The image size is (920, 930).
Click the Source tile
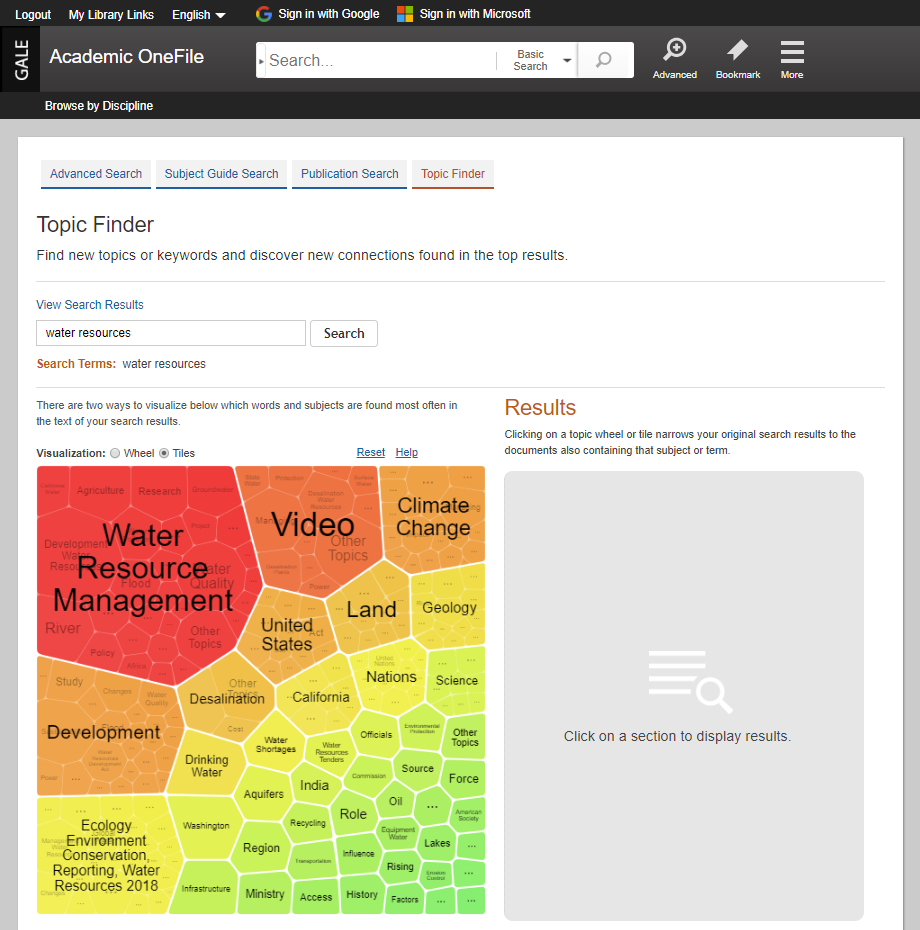pos(418,769)
